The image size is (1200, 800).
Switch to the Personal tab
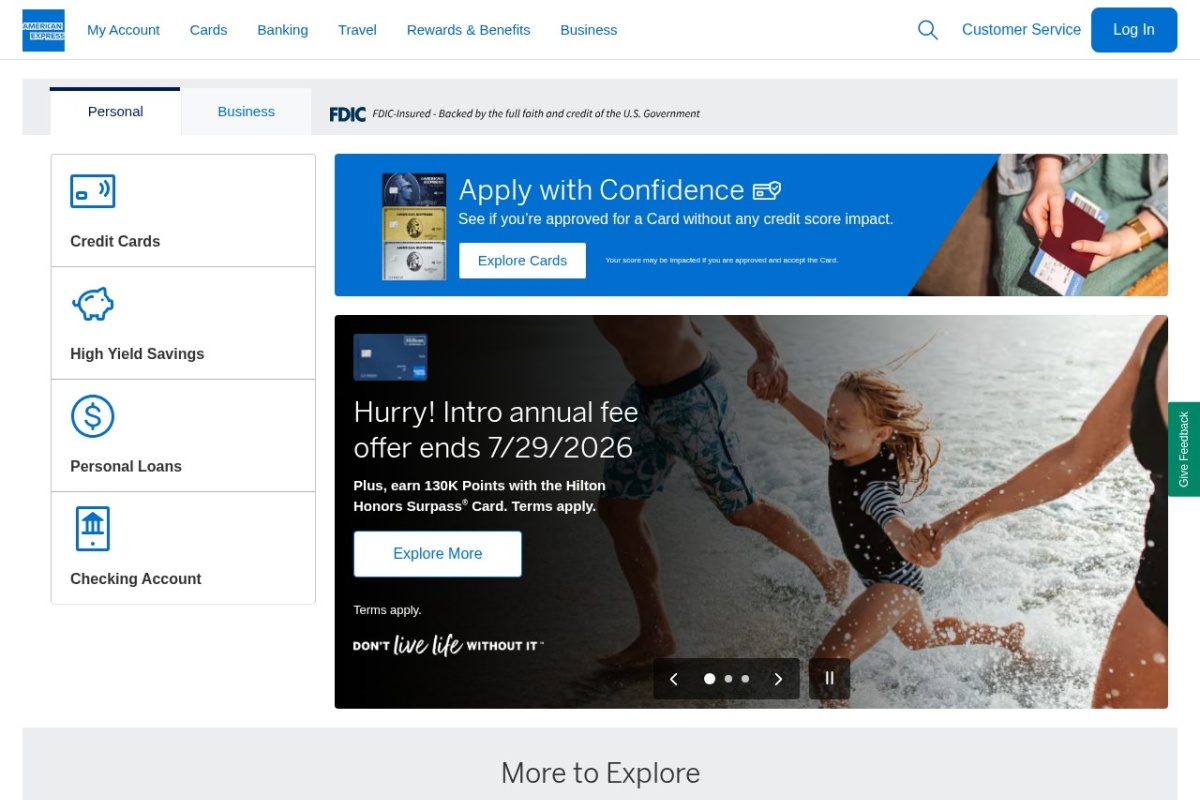click(x=115, y=111)
